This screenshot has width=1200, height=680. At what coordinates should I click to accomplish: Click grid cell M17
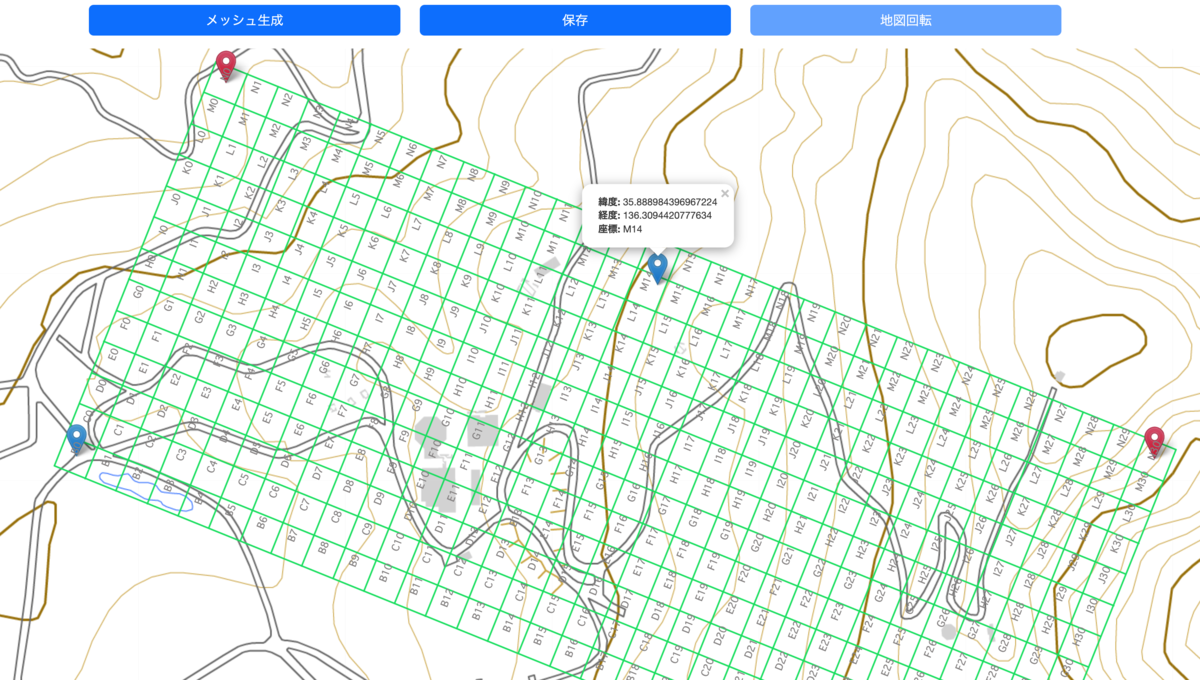(x=739, y=318)
